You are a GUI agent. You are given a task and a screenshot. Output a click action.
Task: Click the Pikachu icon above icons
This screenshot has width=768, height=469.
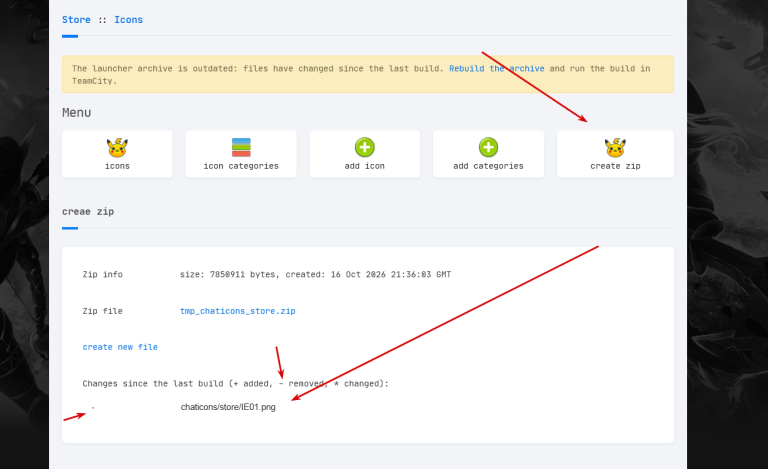[117, 147]
